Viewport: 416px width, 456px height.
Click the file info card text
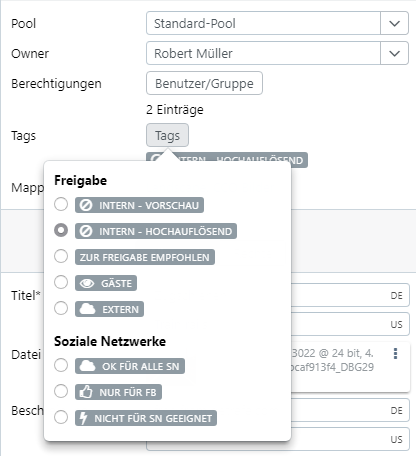coord(333,360)
